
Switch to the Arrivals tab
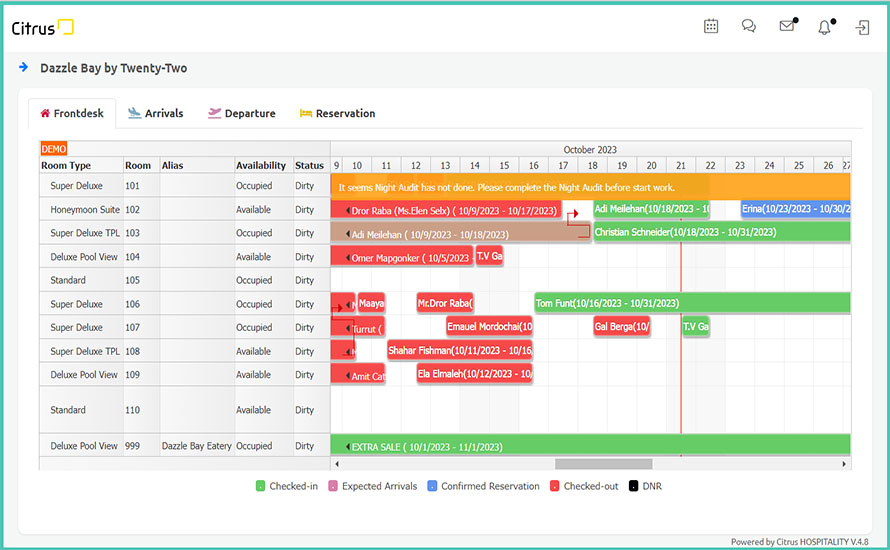coord(156,113)
